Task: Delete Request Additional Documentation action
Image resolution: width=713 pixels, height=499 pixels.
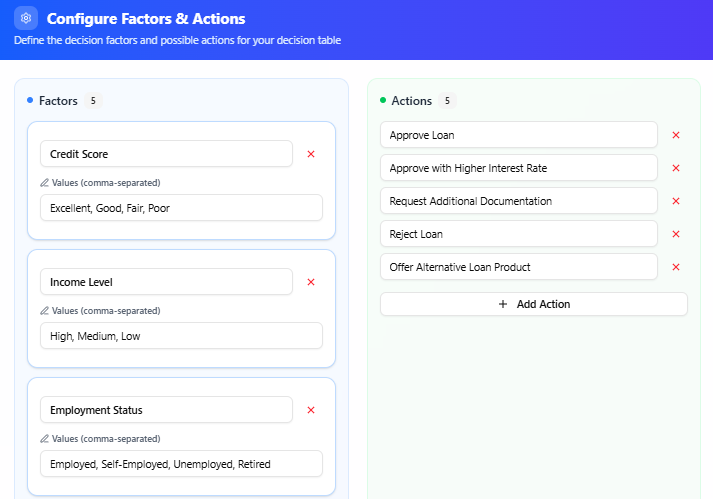Action: click(x=676, y=201)
